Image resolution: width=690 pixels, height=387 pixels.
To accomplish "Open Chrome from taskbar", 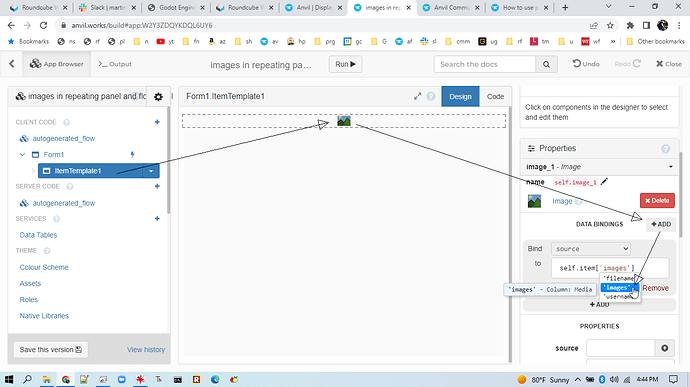I will [x=66, y=379].
